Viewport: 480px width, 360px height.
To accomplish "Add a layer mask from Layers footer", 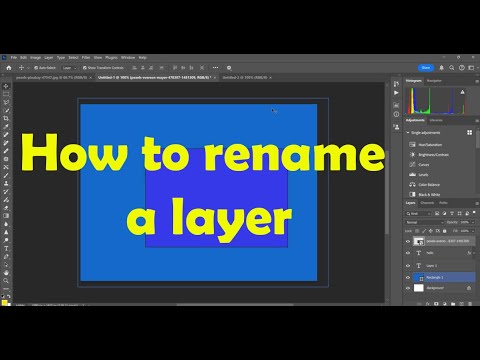I will click(x=436, y=304).
